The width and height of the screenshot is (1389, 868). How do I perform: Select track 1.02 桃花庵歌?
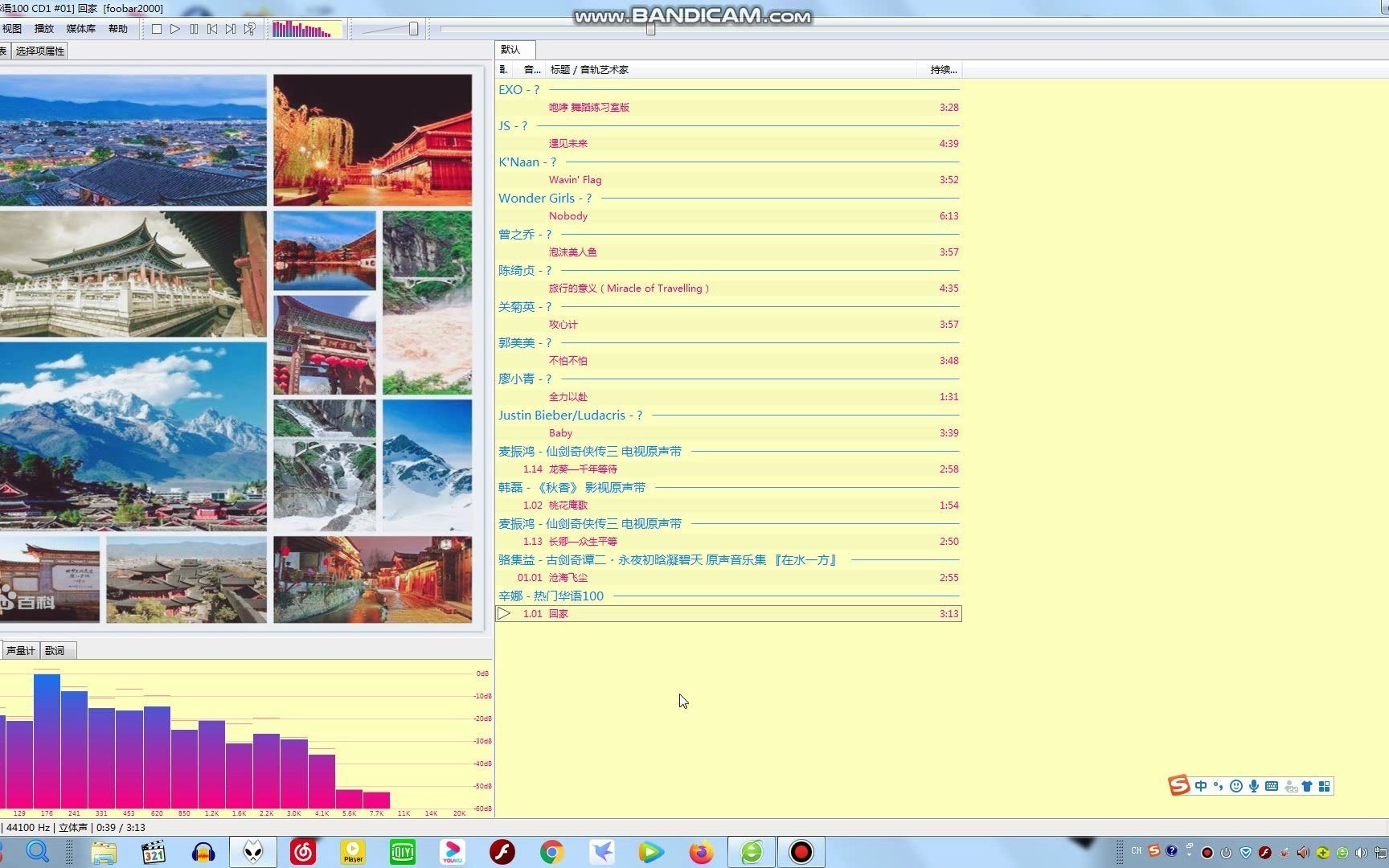coord(728,506)
